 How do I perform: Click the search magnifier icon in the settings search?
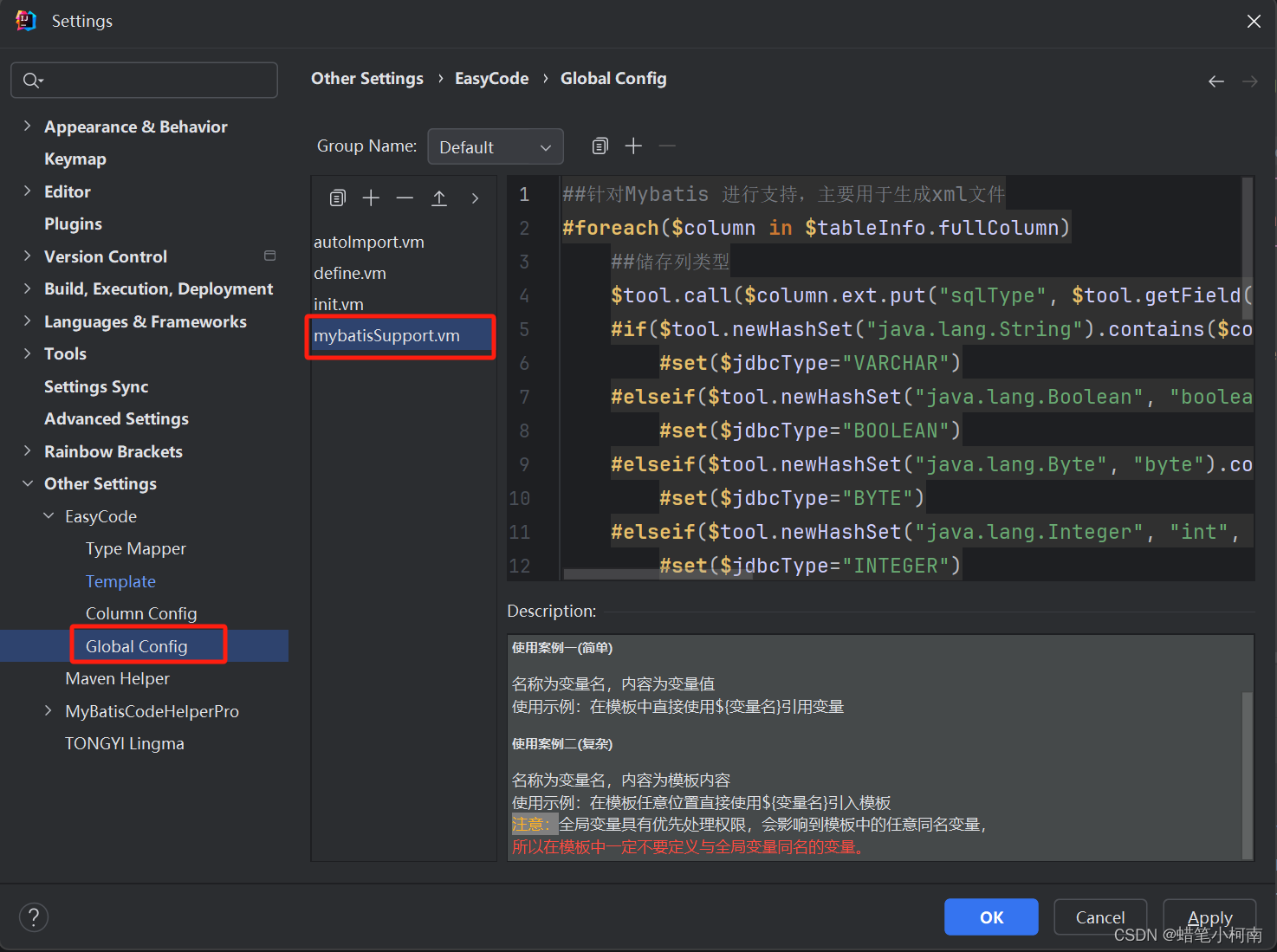coord(32,81)
